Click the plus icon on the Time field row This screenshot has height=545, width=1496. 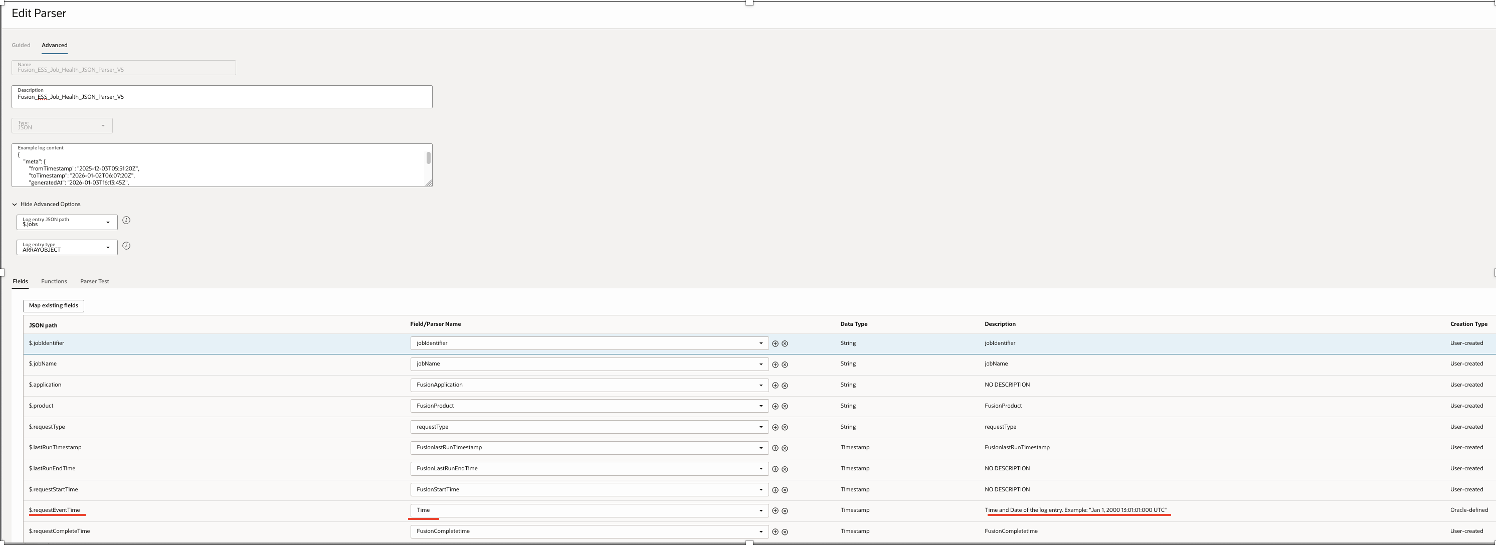(x=775, y=510)
